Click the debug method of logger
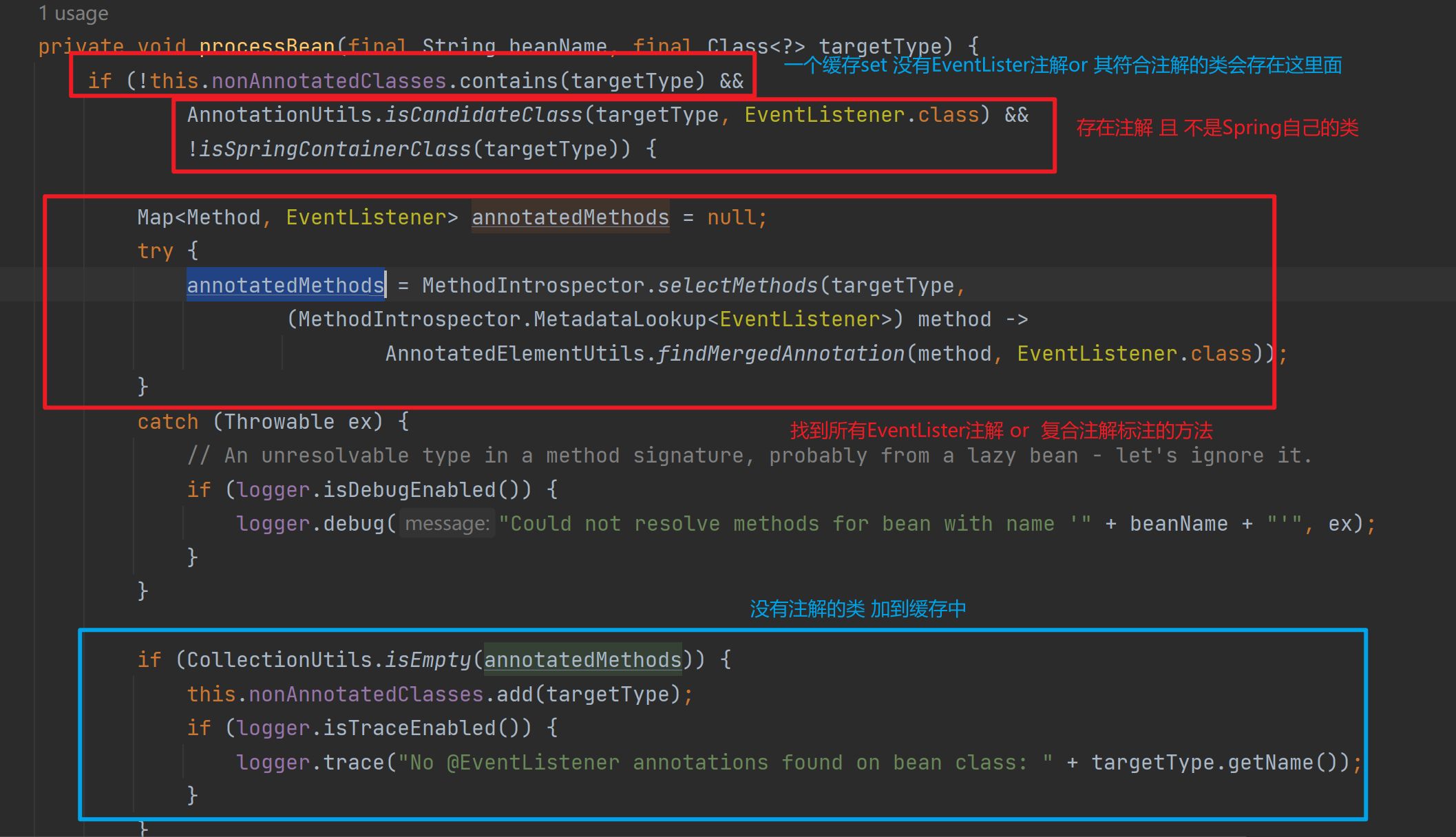This screenshot has width=1456, height=837. tap(354, 524)
